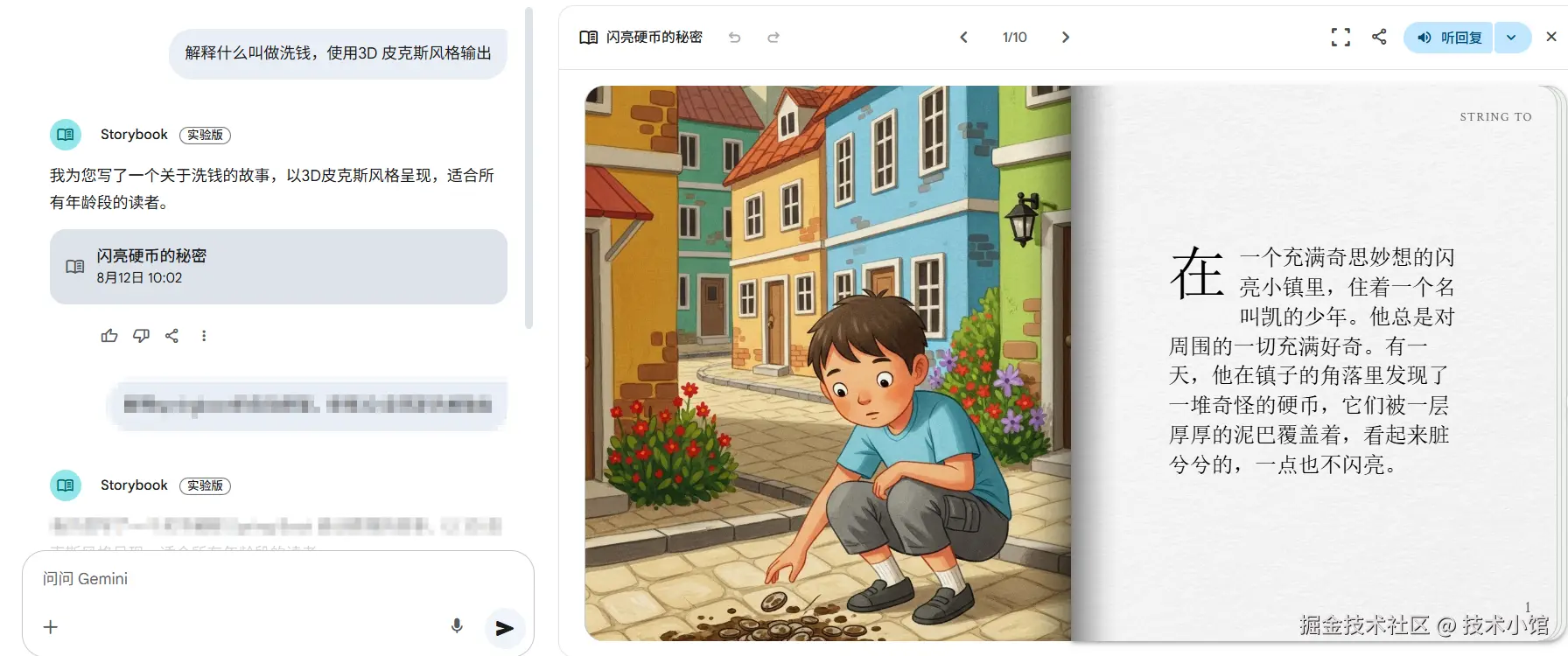Start microphone voice input

tap(457, 626)
